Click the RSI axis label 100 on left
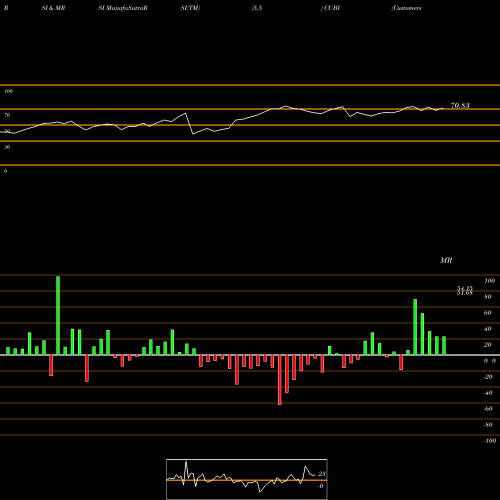The height and width of the screenshot is (500, 500). (8, 91)
